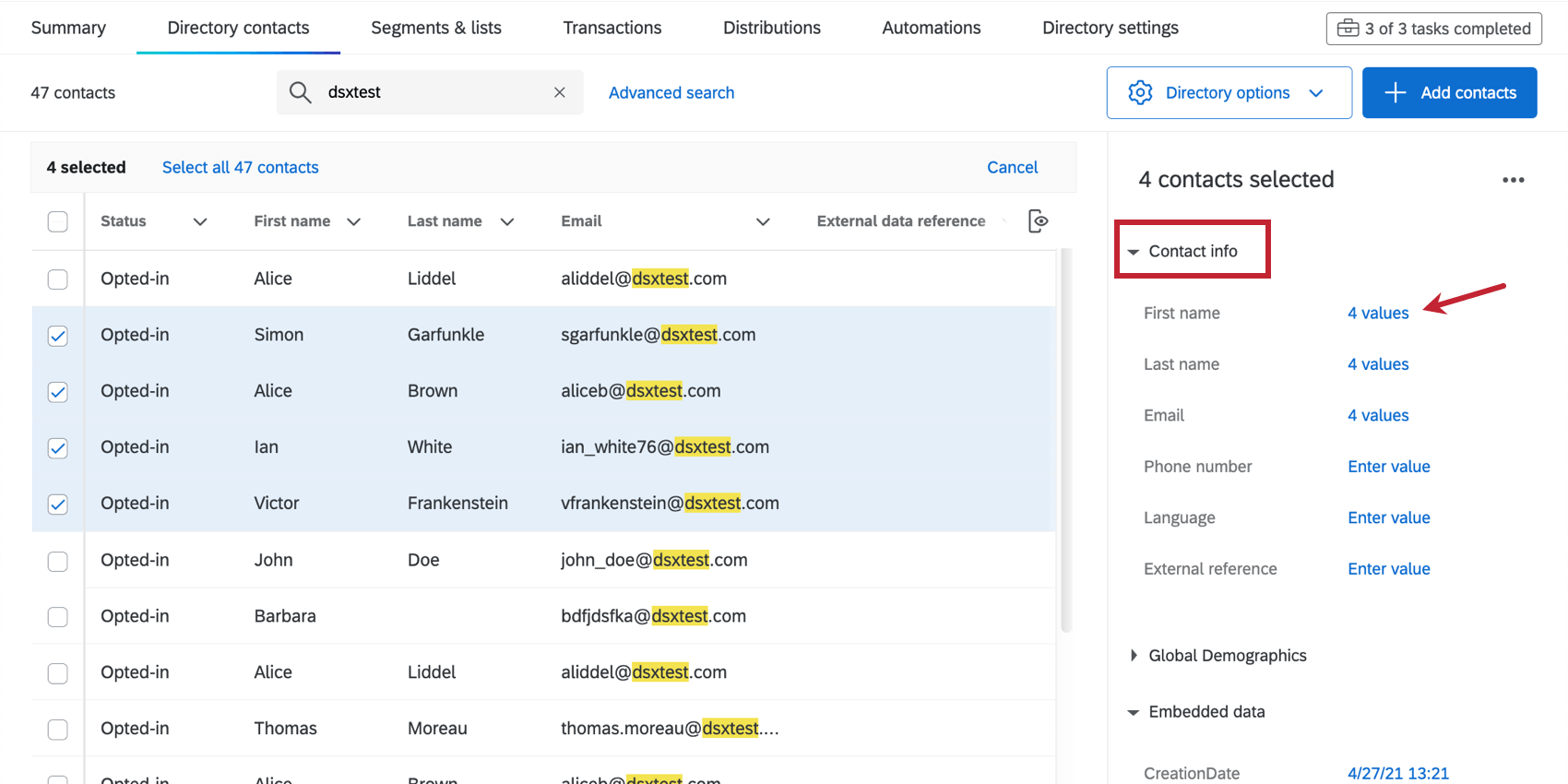The height and width of the screenshot is (784, 1568).
Task: Click the Directory options gear icon
Action: click(1140, 92)
